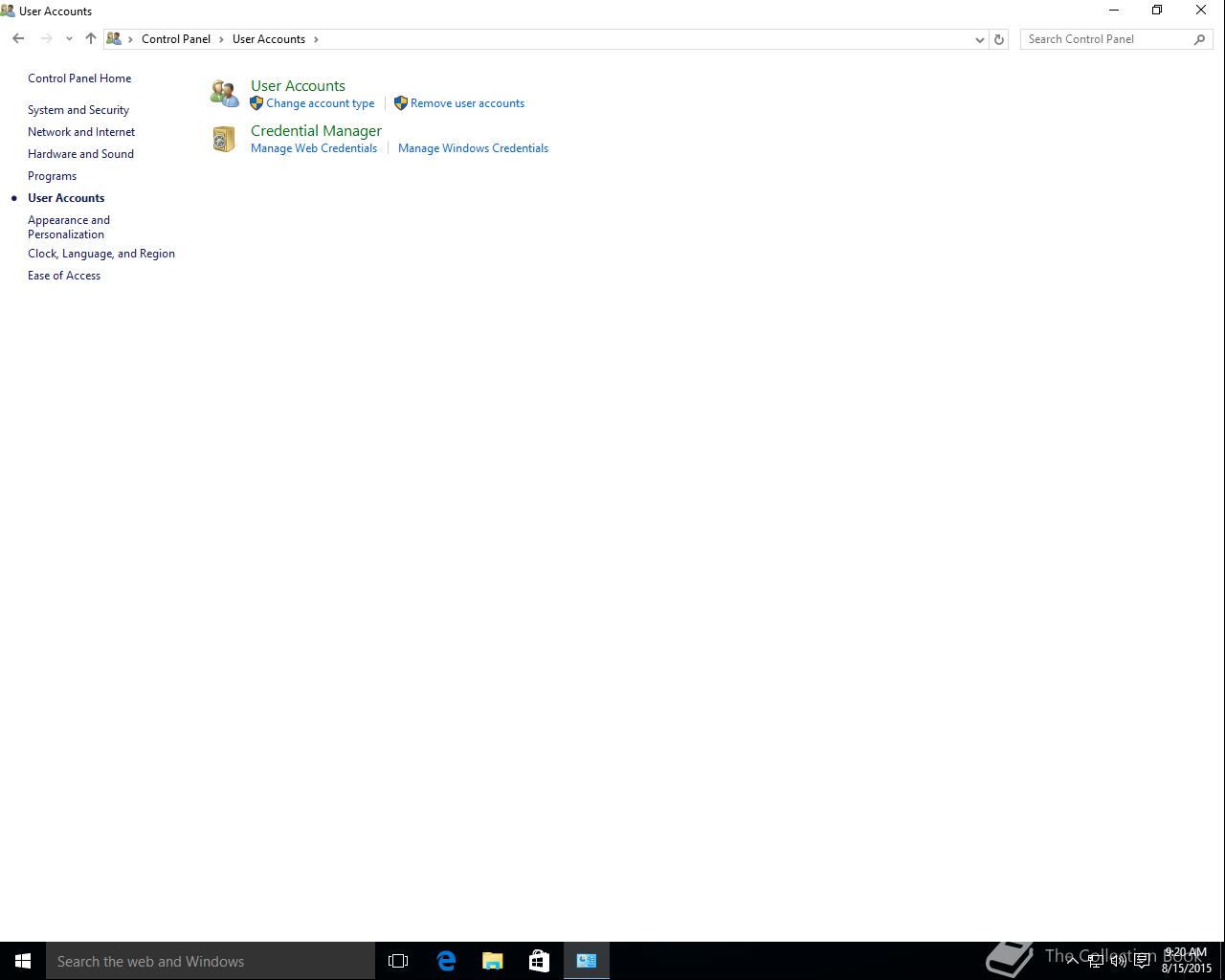
Task: Open Change account type
Action: pyautogui.click(x=321, y=103)
